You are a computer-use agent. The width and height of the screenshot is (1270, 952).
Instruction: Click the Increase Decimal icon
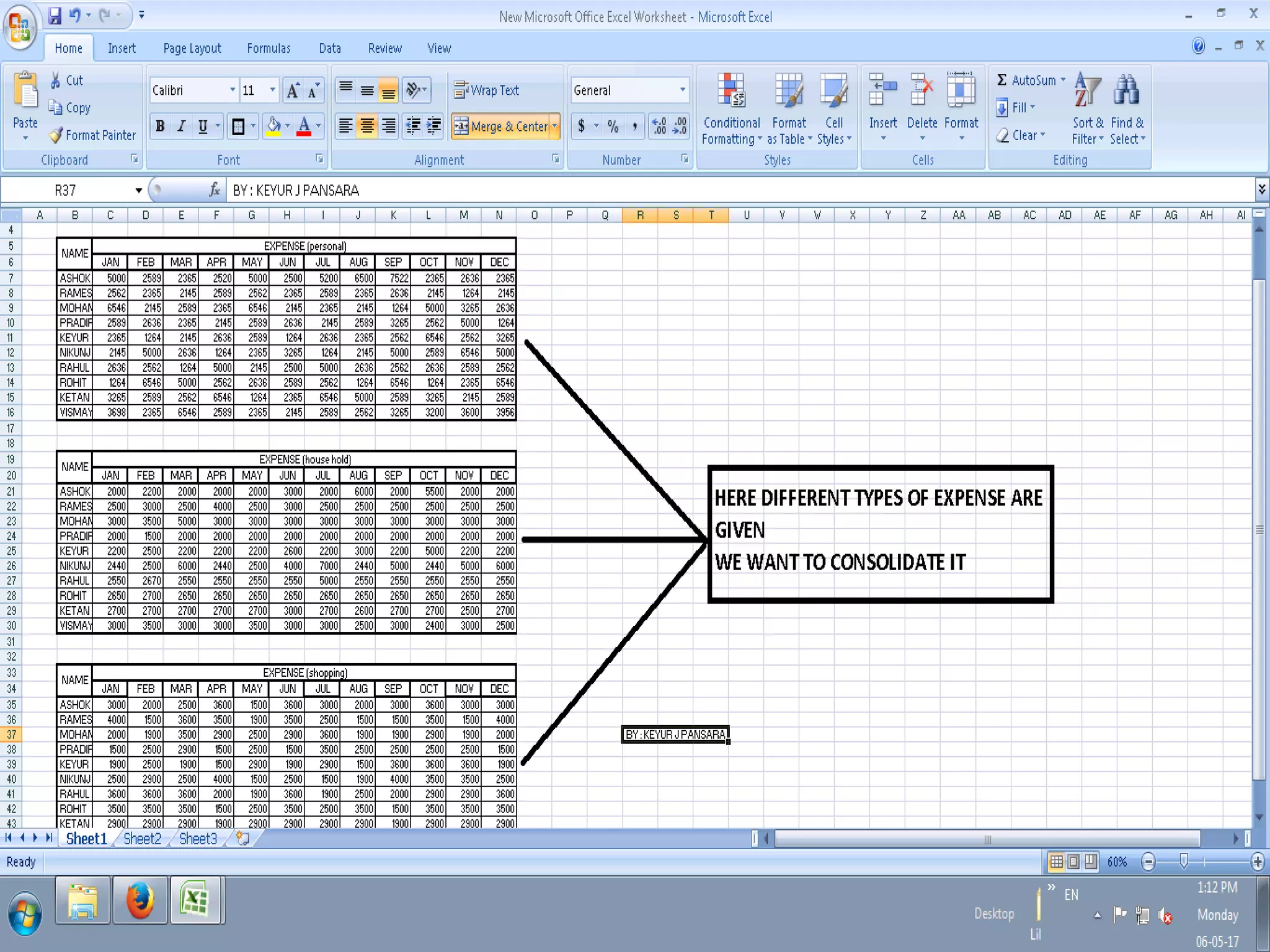tap(659, 126)
